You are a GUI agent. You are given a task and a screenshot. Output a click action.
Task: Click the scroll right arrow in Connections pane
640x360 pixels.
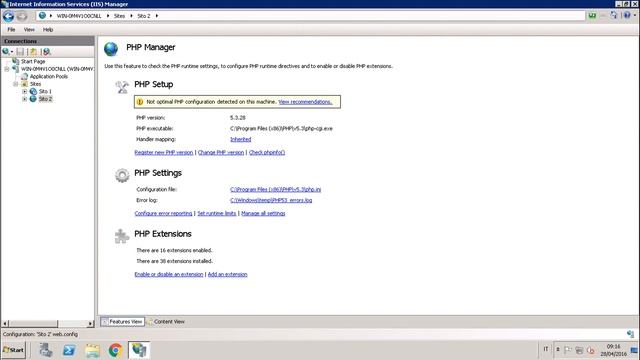pos(91,324)
